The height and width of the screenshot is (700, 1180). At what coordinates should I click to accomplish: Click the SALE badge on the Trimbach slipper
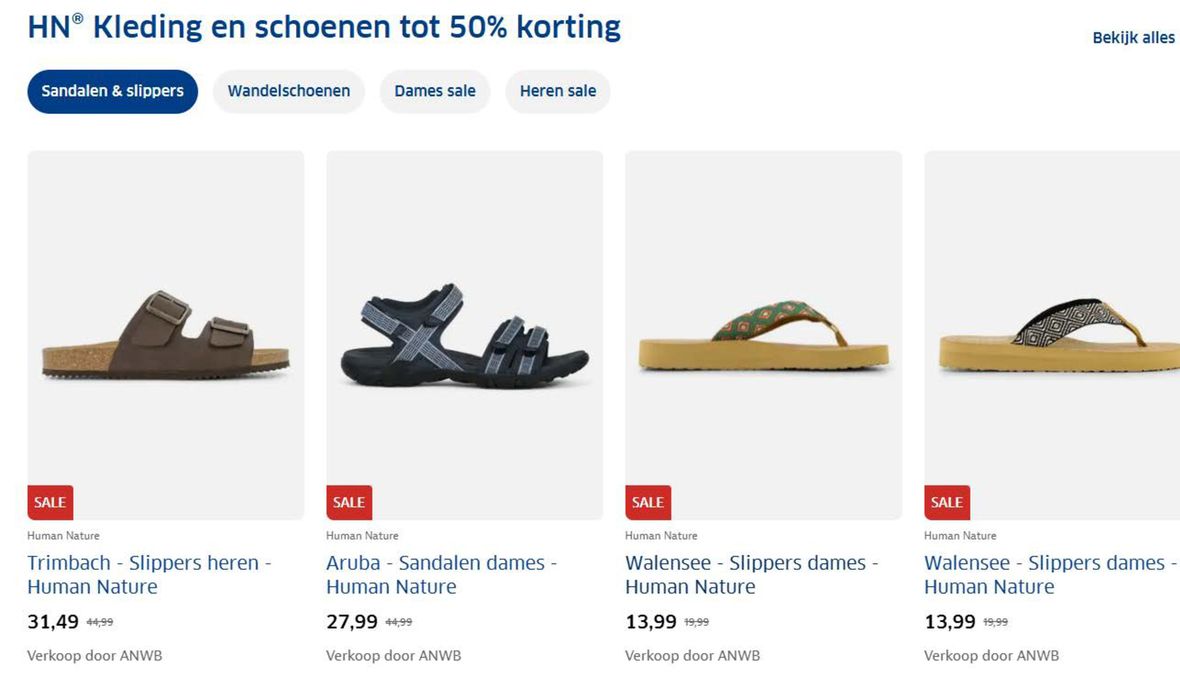click(x=50, y=503)
